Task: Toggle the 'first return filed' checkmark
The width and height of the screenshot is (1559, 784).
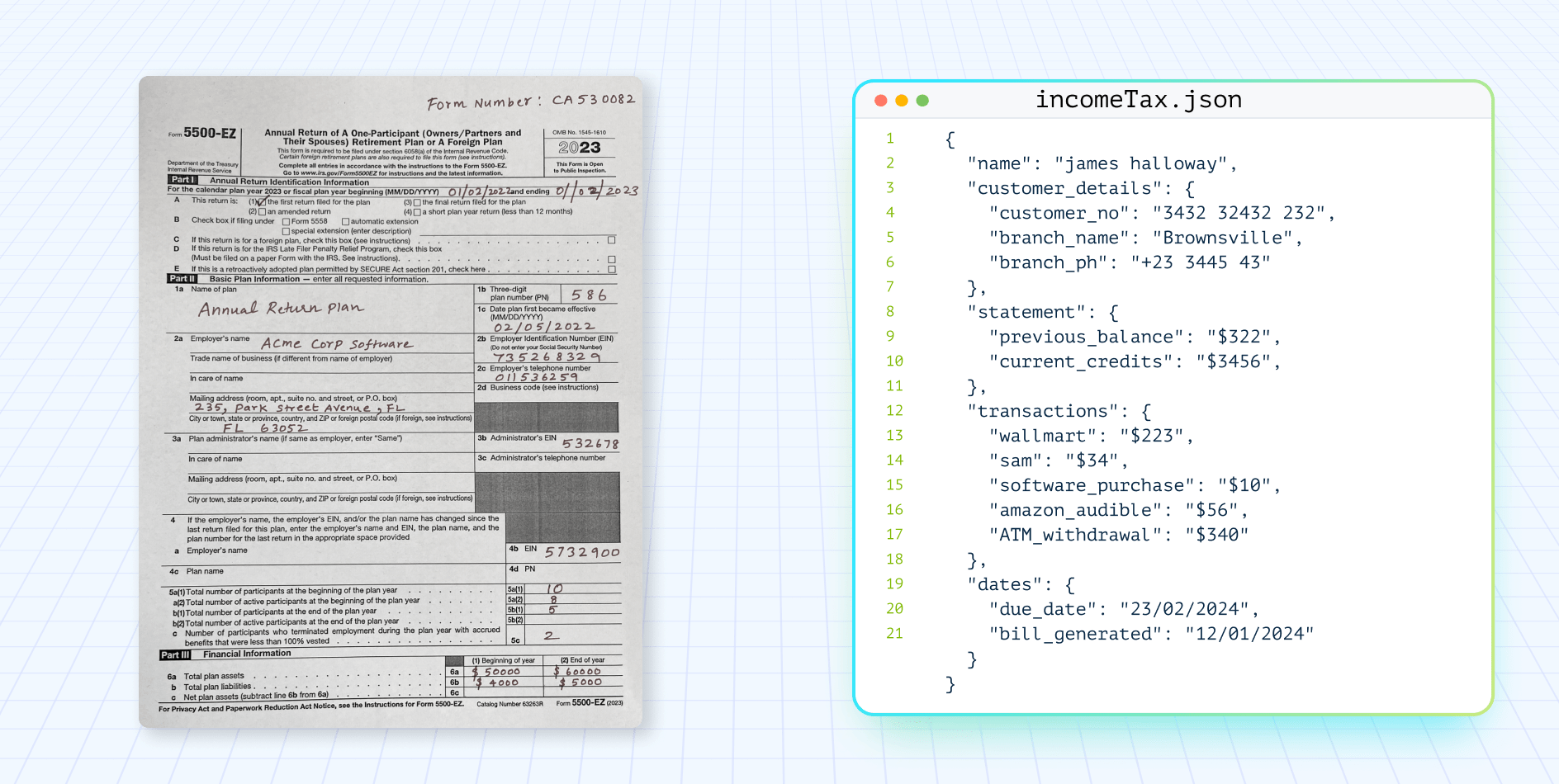Action: coord(262,201)
